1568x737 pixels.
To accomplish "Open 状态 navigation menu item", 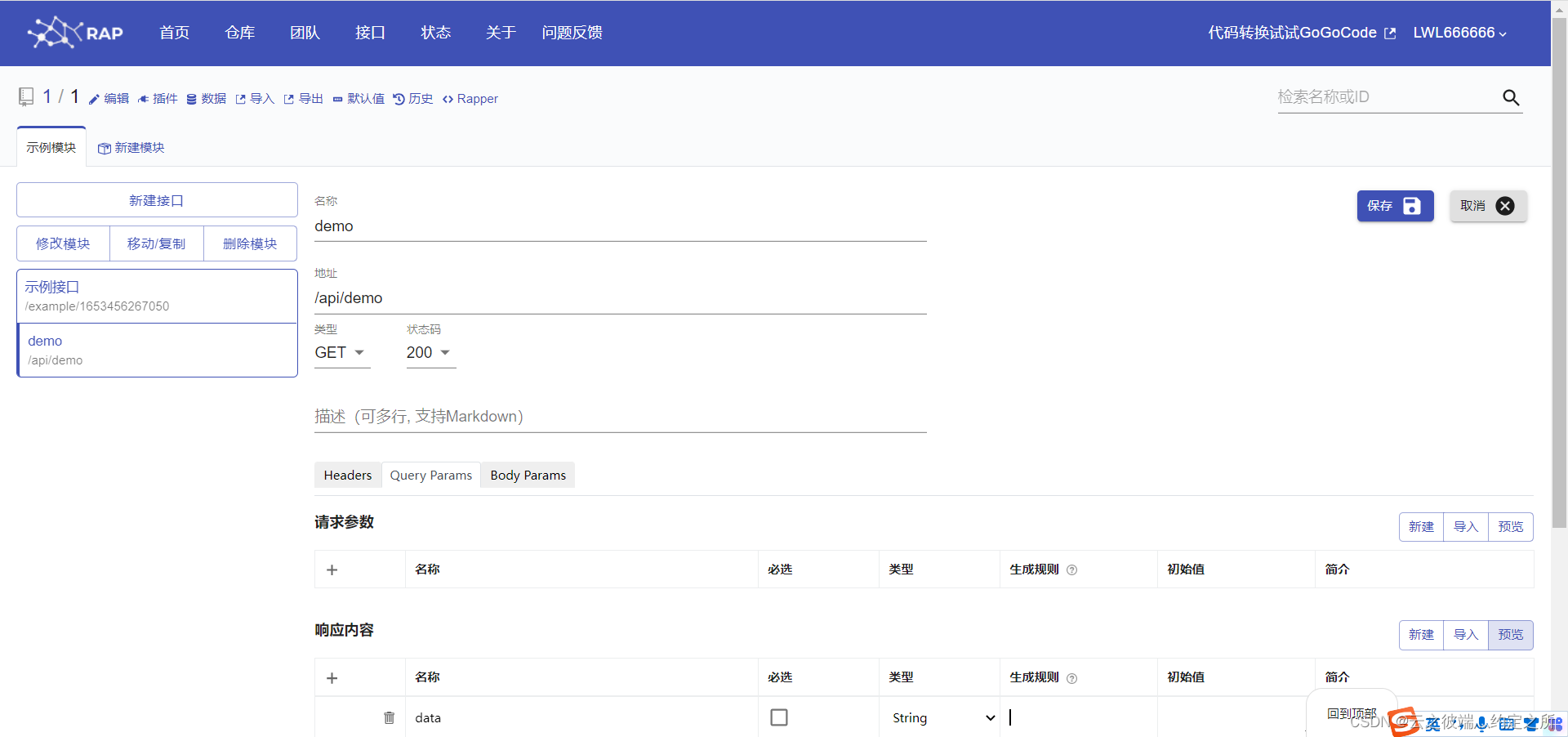I will point(435,33).
